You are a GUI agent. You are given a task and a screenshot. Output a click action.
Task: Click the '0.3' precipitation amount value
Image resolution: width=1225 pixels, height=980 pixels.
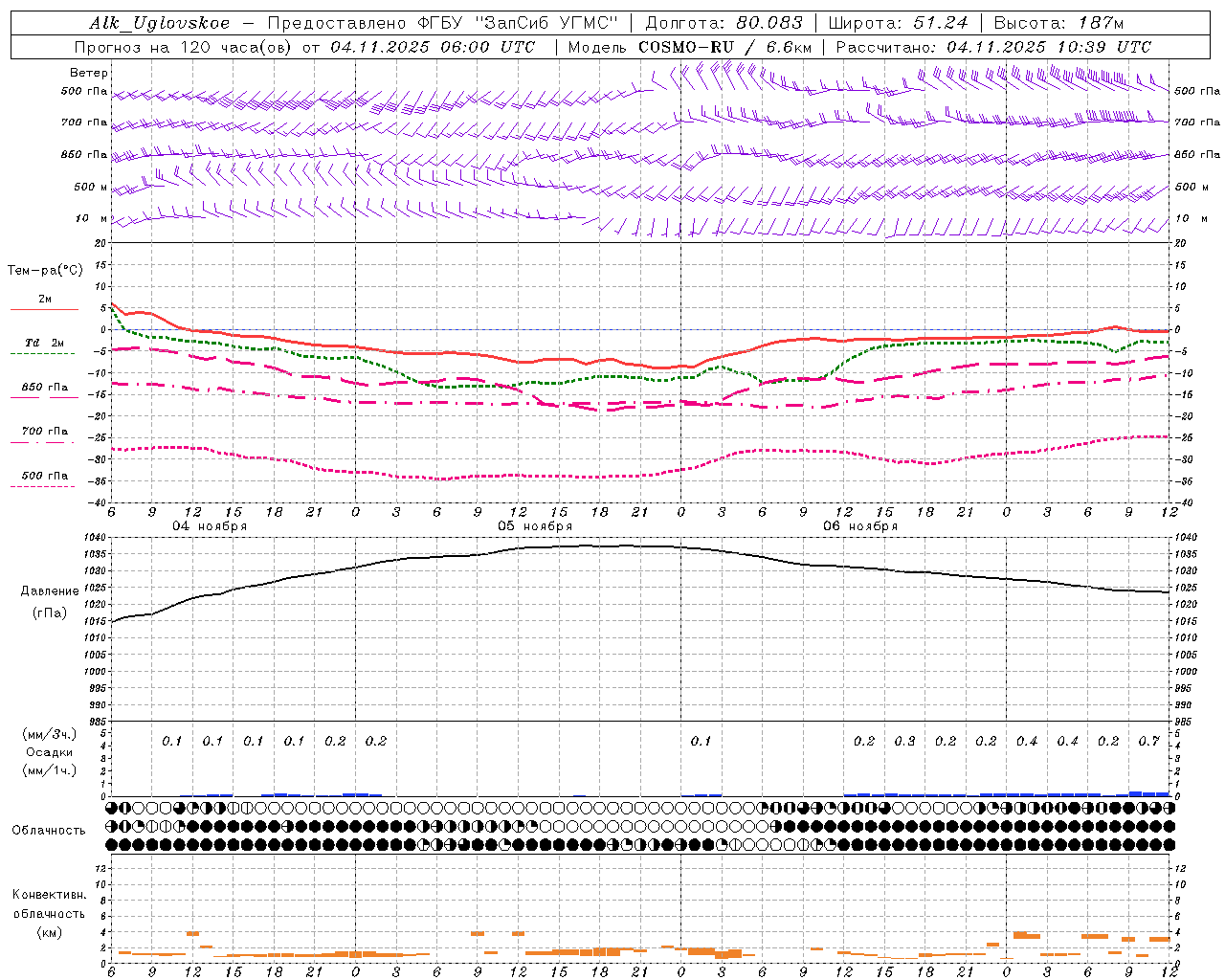(904, 742)
